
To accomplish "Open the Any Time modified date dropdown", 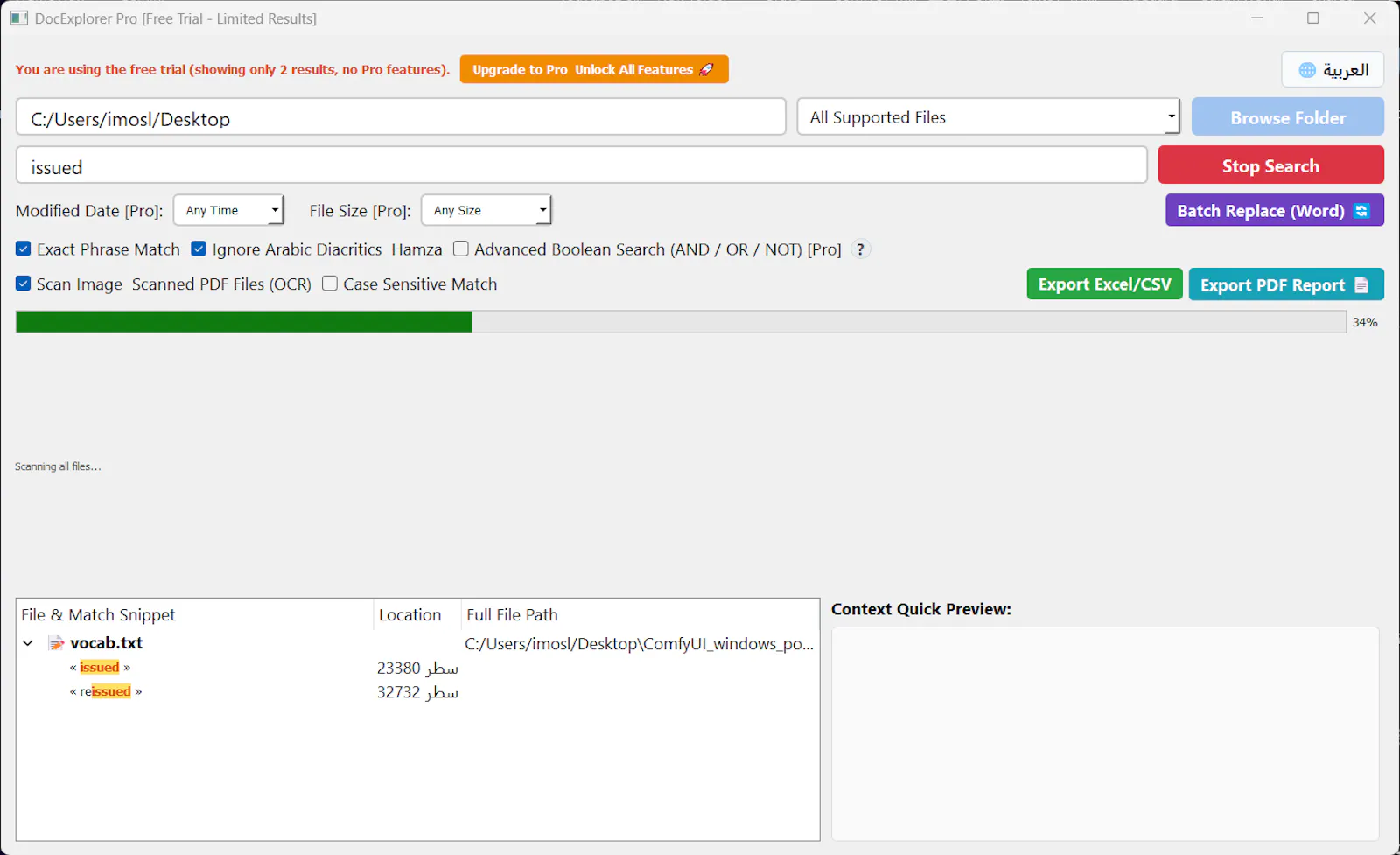I will click(228, 211).
